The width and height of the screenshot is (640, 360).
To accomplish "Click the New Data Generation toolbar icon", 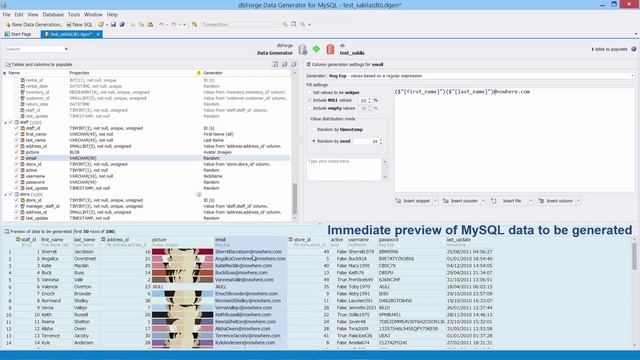I will tap(8, 24).
